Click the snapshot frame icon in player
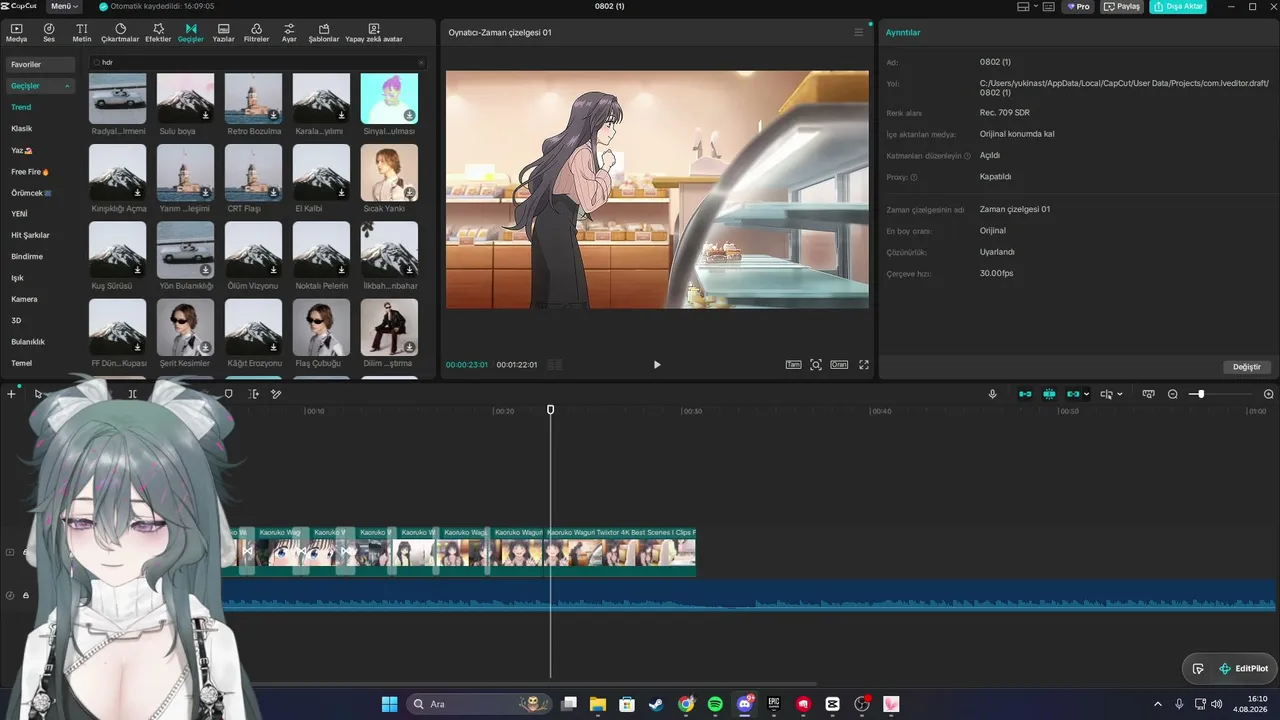The image size is (1280, 720). (x=816, y=365)
